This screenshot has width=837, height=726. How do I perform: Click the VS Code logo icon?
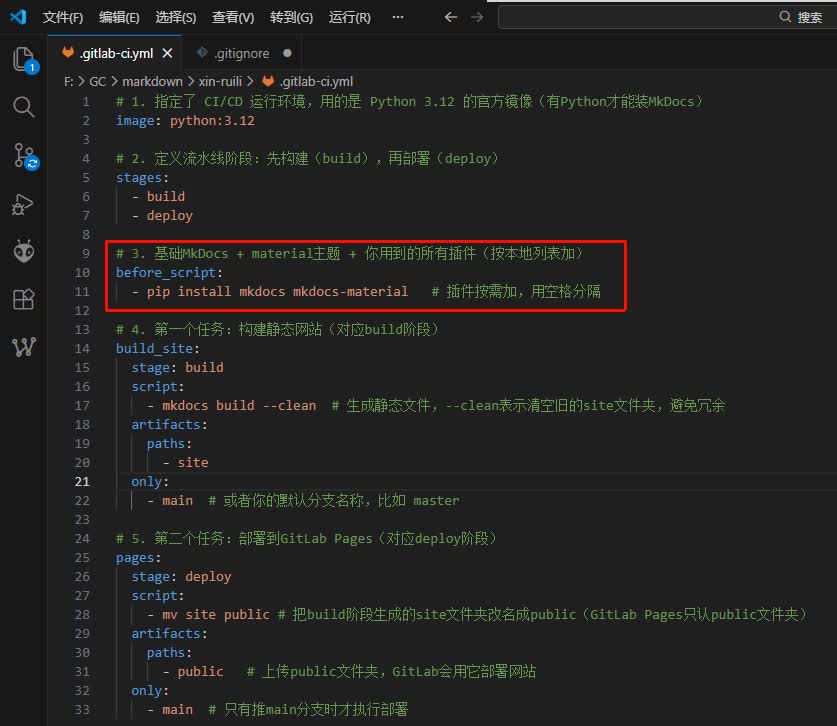[18, 17]
